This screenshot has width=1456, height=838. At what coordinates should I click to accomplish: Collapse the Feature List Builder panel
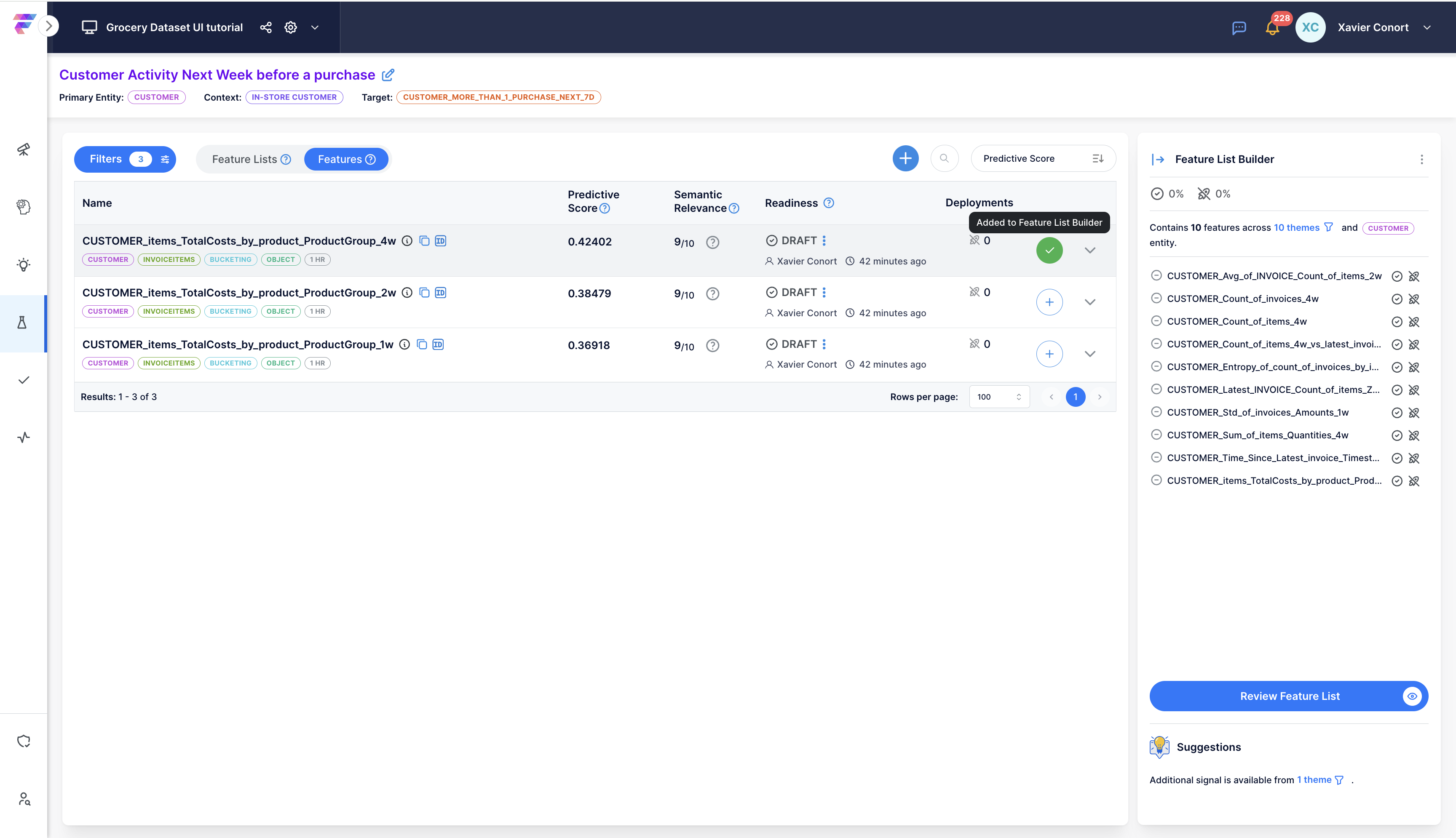[x=1158, y=160]
